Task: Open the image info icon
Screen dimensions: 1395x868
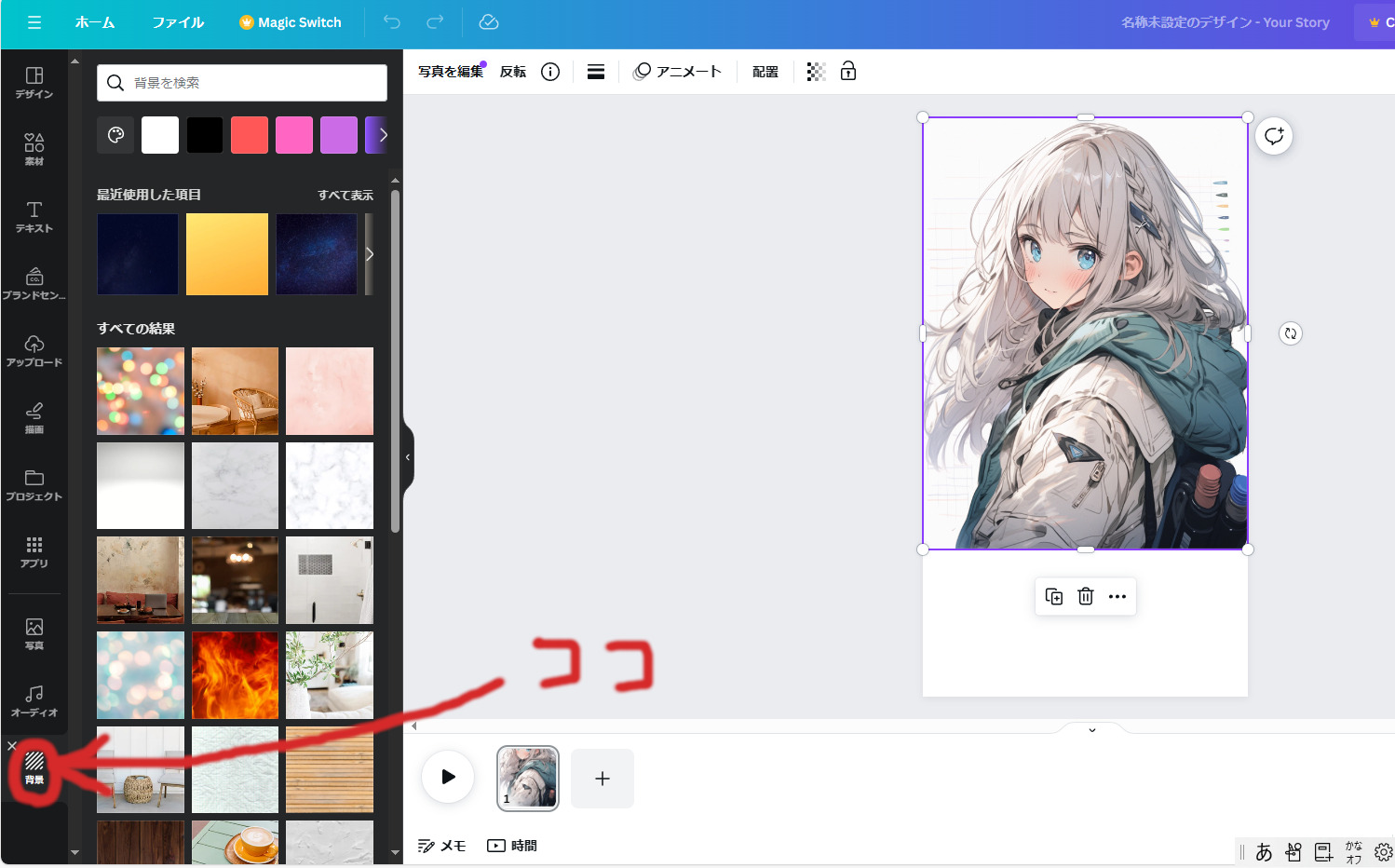Action: coord(550,72)
